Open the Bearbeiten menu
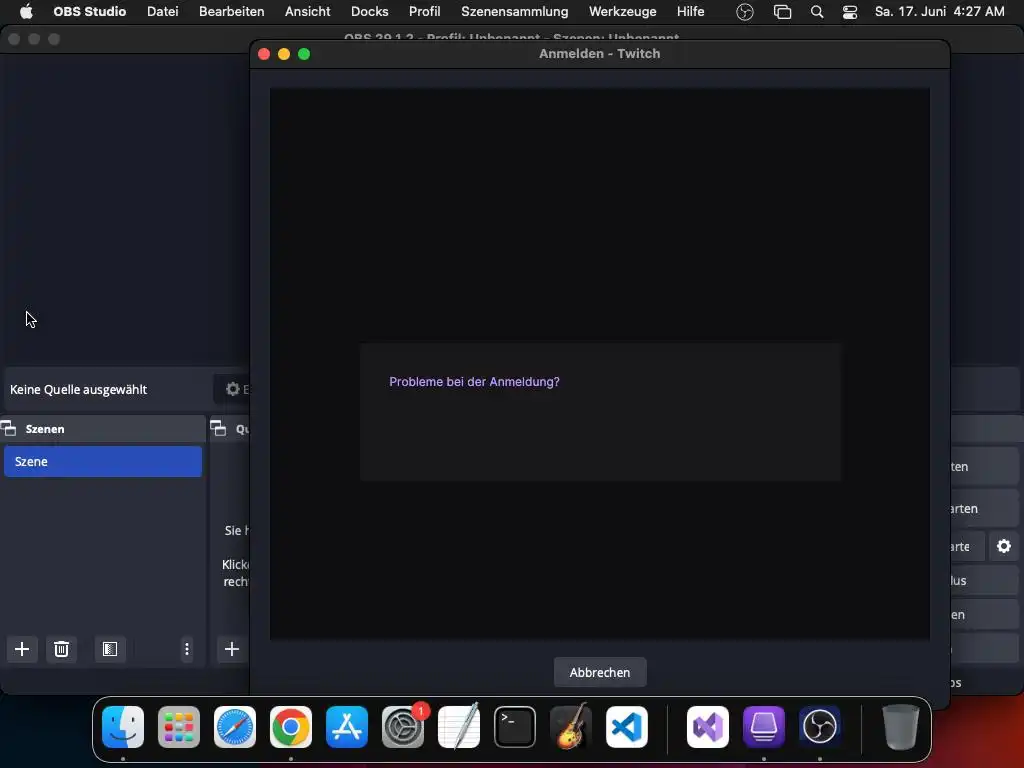 (232, 11)
